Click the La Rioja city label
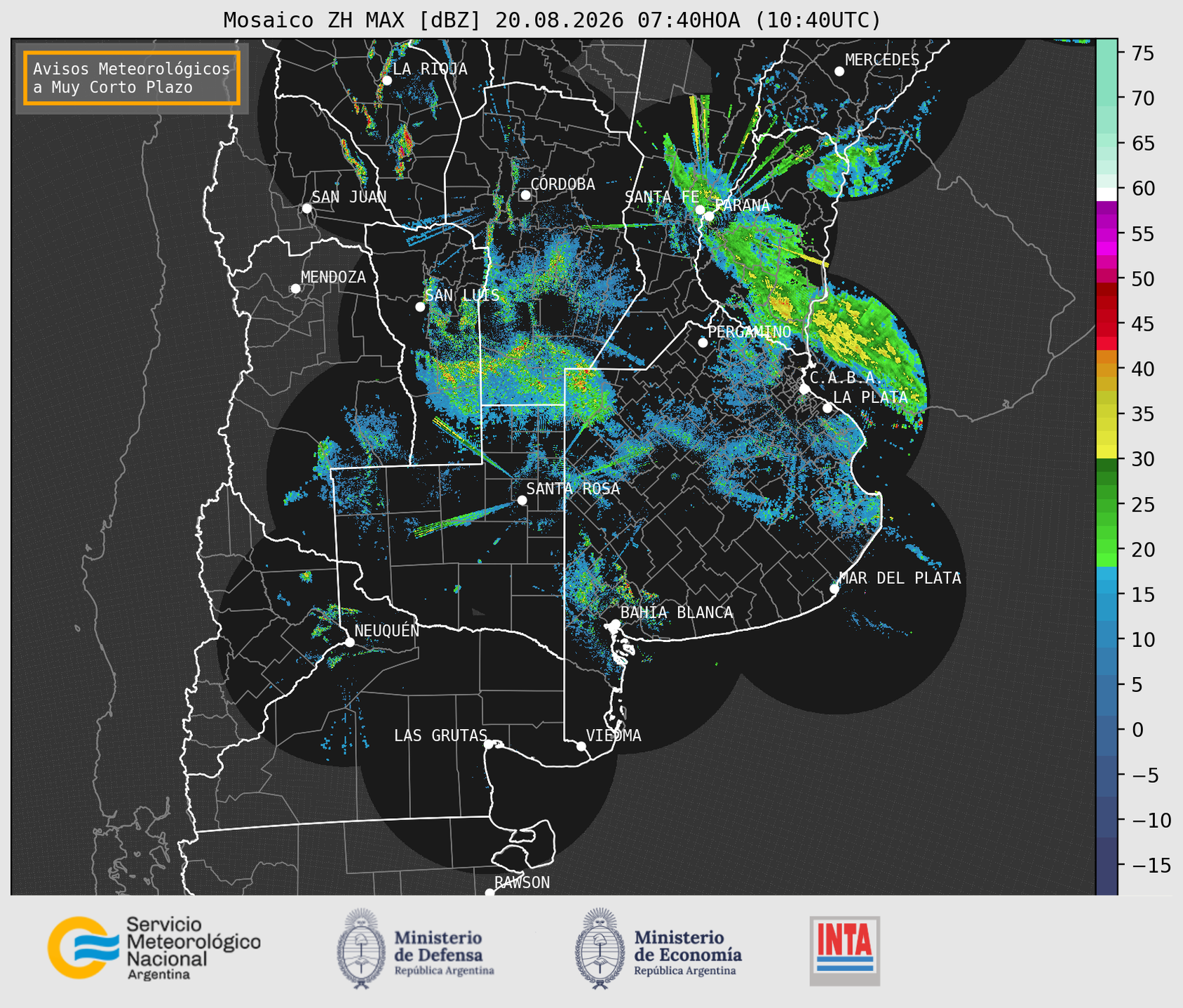The width and height of the screenshot is (1183, 1008). (x=430, y=69)
